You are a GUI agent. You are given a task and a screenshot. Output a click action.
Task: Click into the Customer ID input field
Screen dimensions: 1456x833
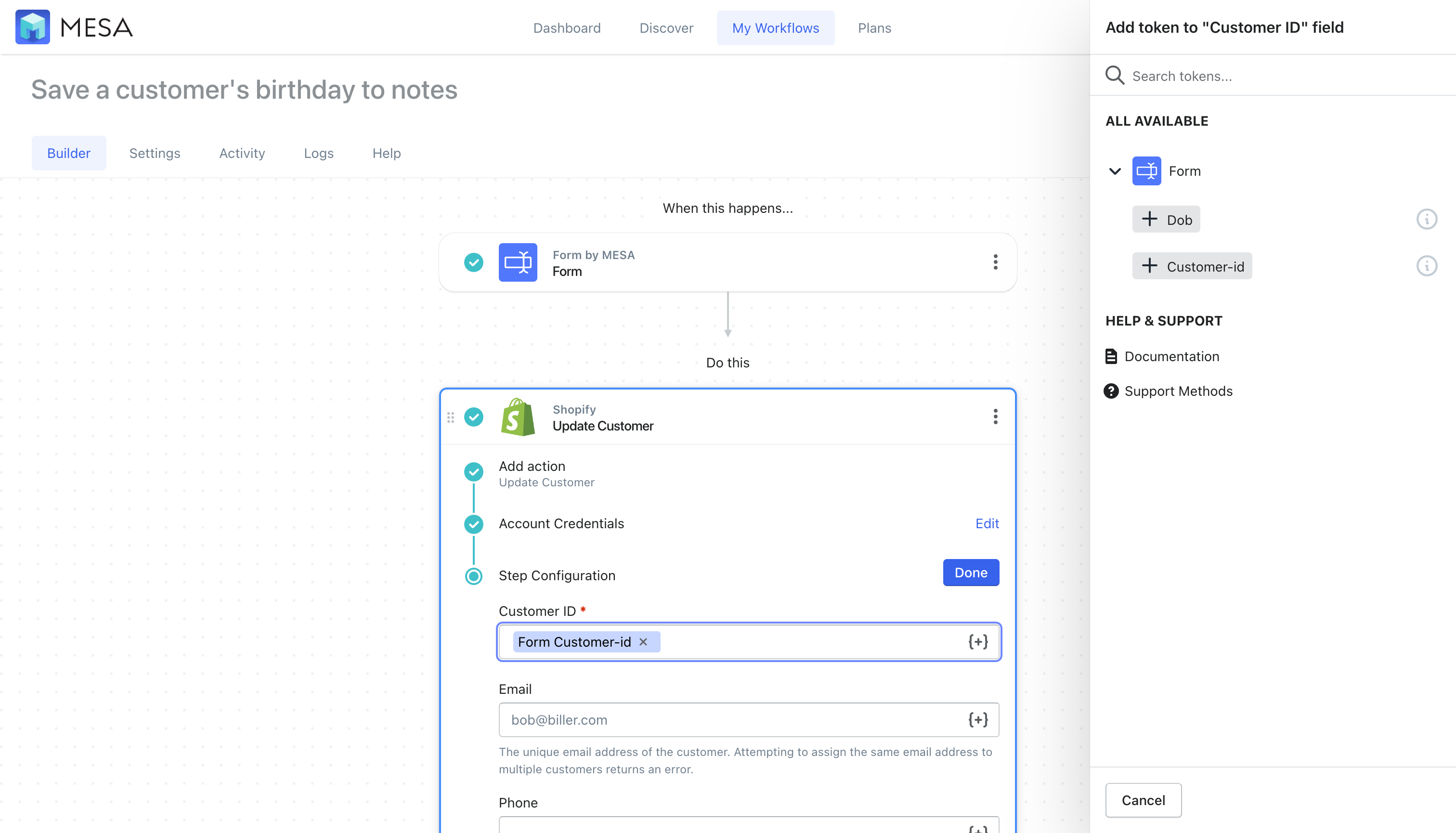tap(749, 642)
